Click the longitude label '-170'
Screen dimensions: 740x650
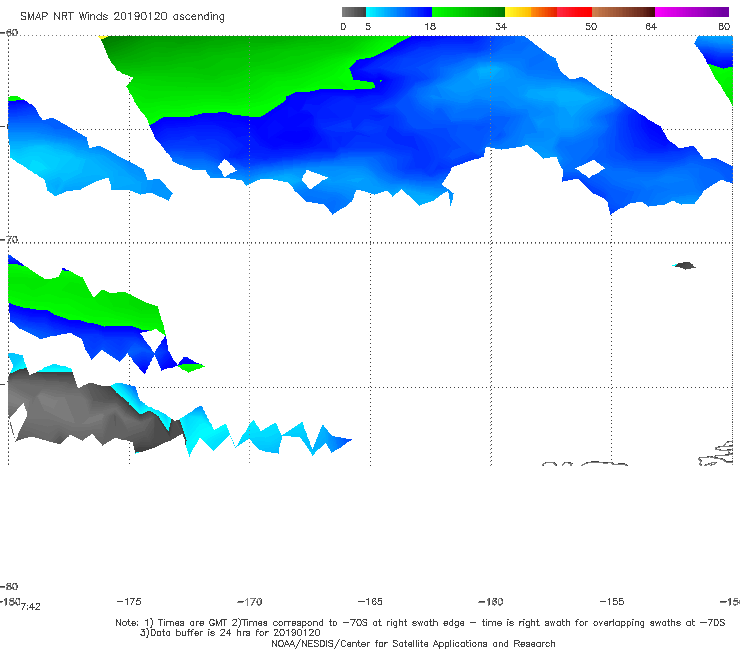tap(250, 601)
